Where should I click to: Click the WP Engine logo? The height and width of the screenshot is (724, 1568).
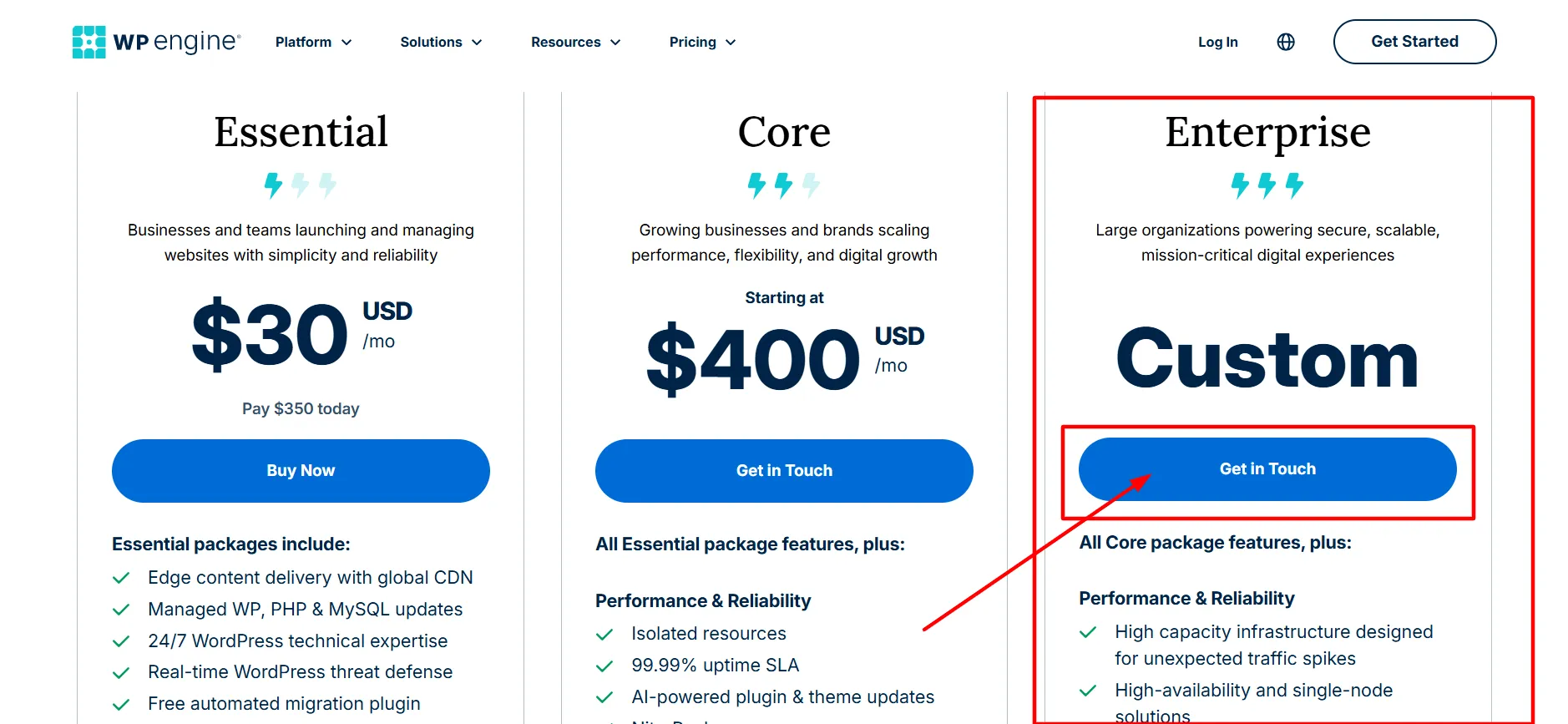point(157,42)
